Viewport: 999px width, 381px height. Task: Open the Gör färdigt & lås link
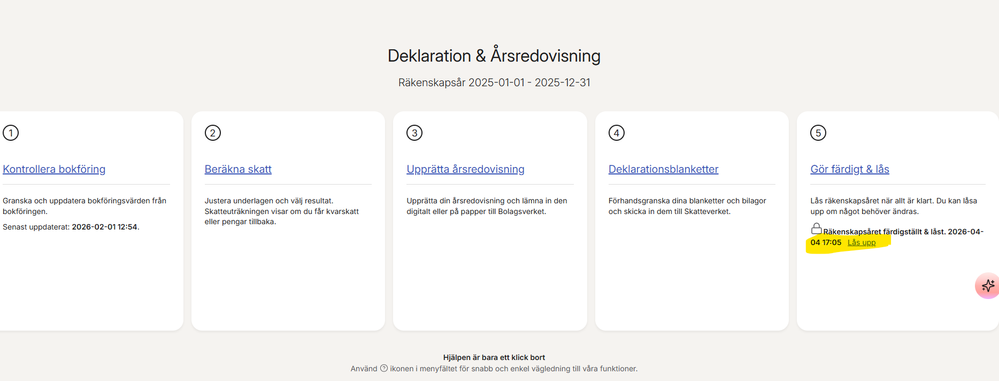pos(849,169)
